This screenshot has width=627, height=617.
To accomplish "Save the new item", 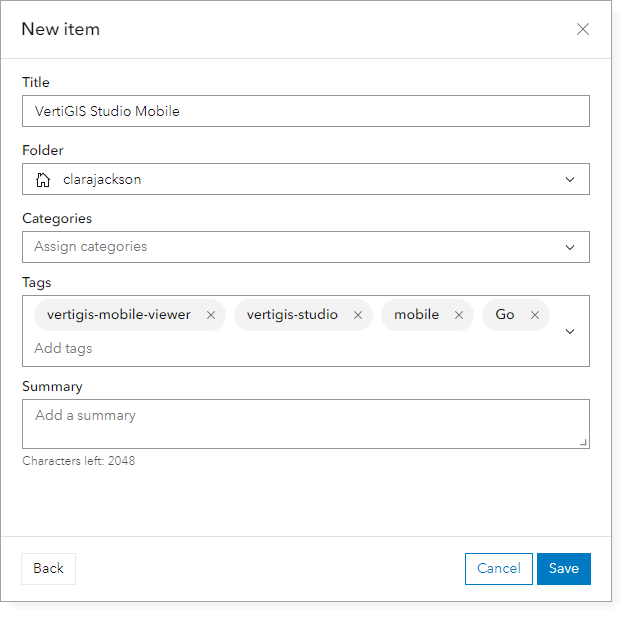I will [x=564, y=569].
